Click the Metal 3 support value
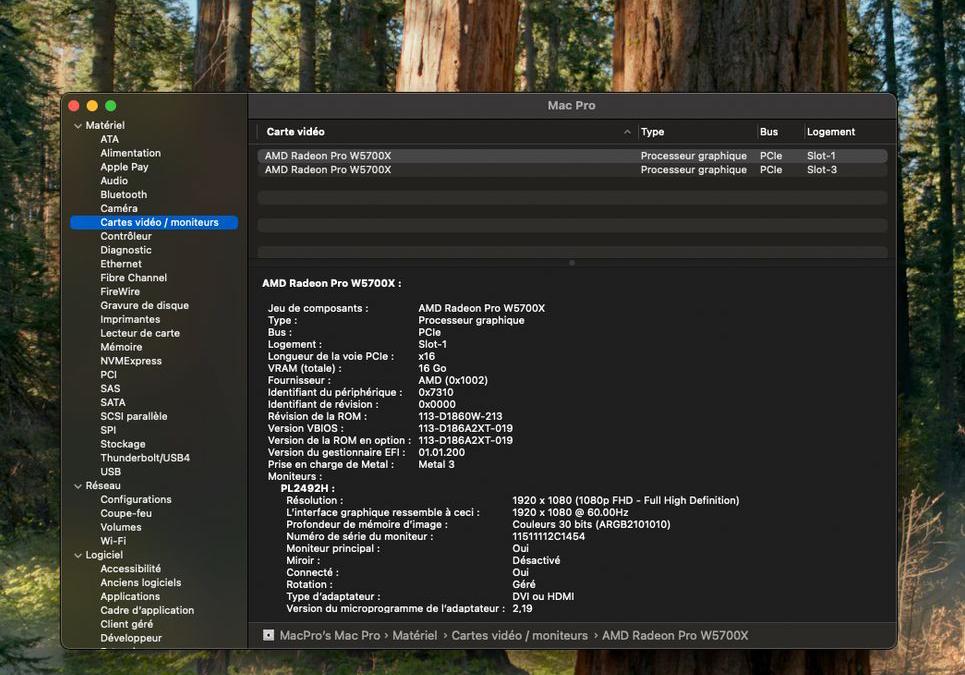The height and width of the screenshot is (675, 965). coord(436,464)
